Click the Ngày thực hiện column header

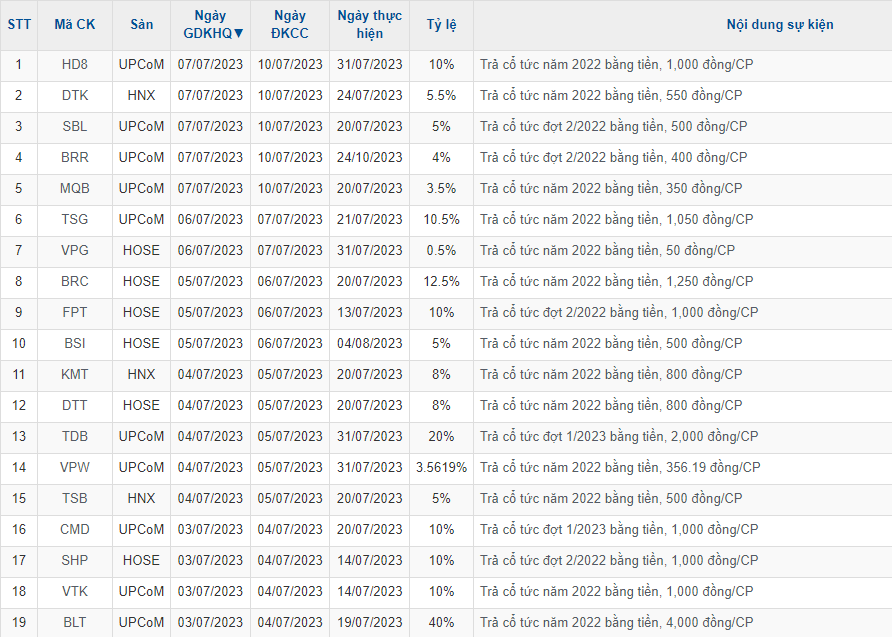click(369, 25)
